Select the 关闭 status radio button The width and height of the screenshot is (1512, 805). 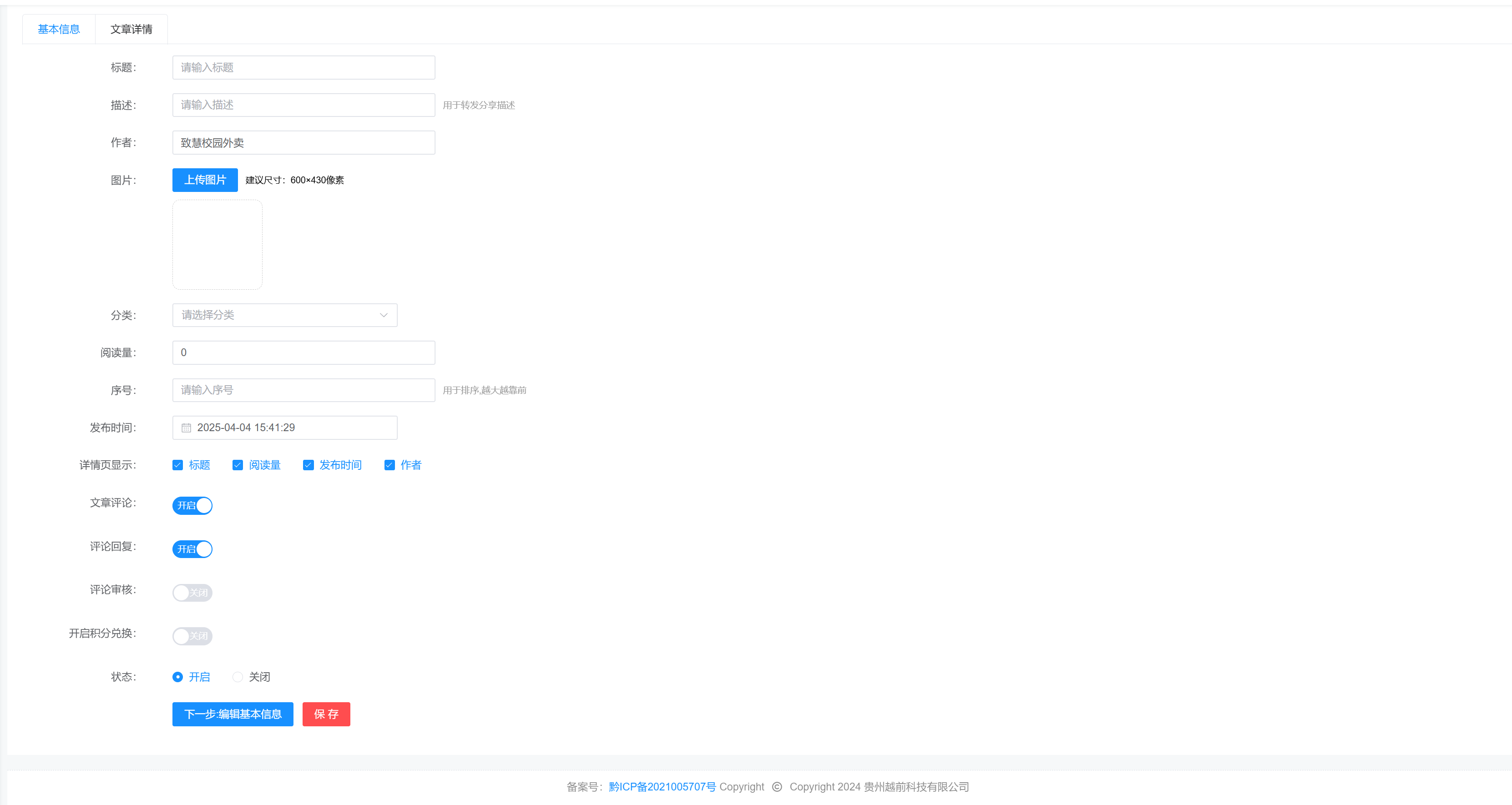[x=238, y=677]
